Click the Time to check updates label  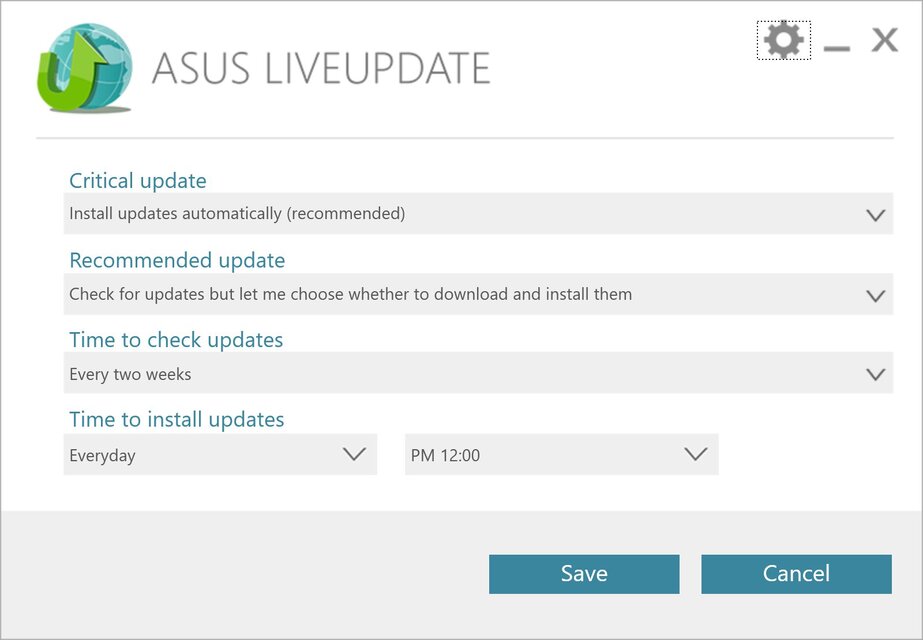175,340
